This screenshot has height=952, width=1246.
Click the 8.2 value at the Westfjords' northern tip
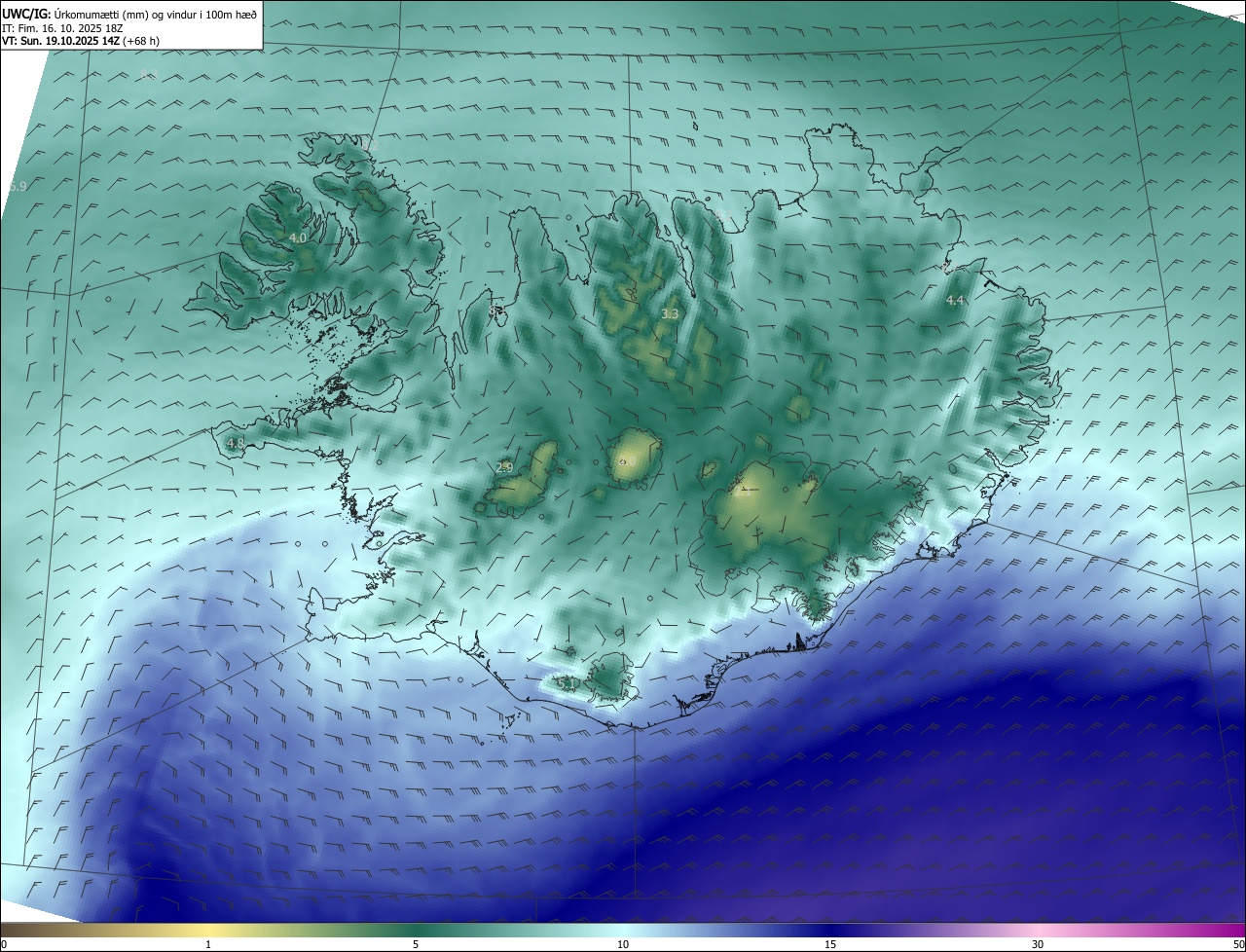(371, 146)
